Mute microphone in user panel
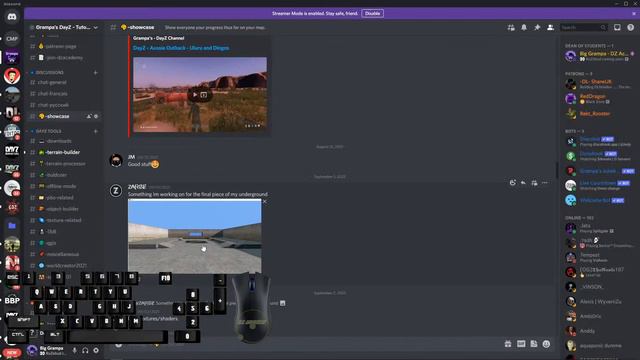 (74, 350)
